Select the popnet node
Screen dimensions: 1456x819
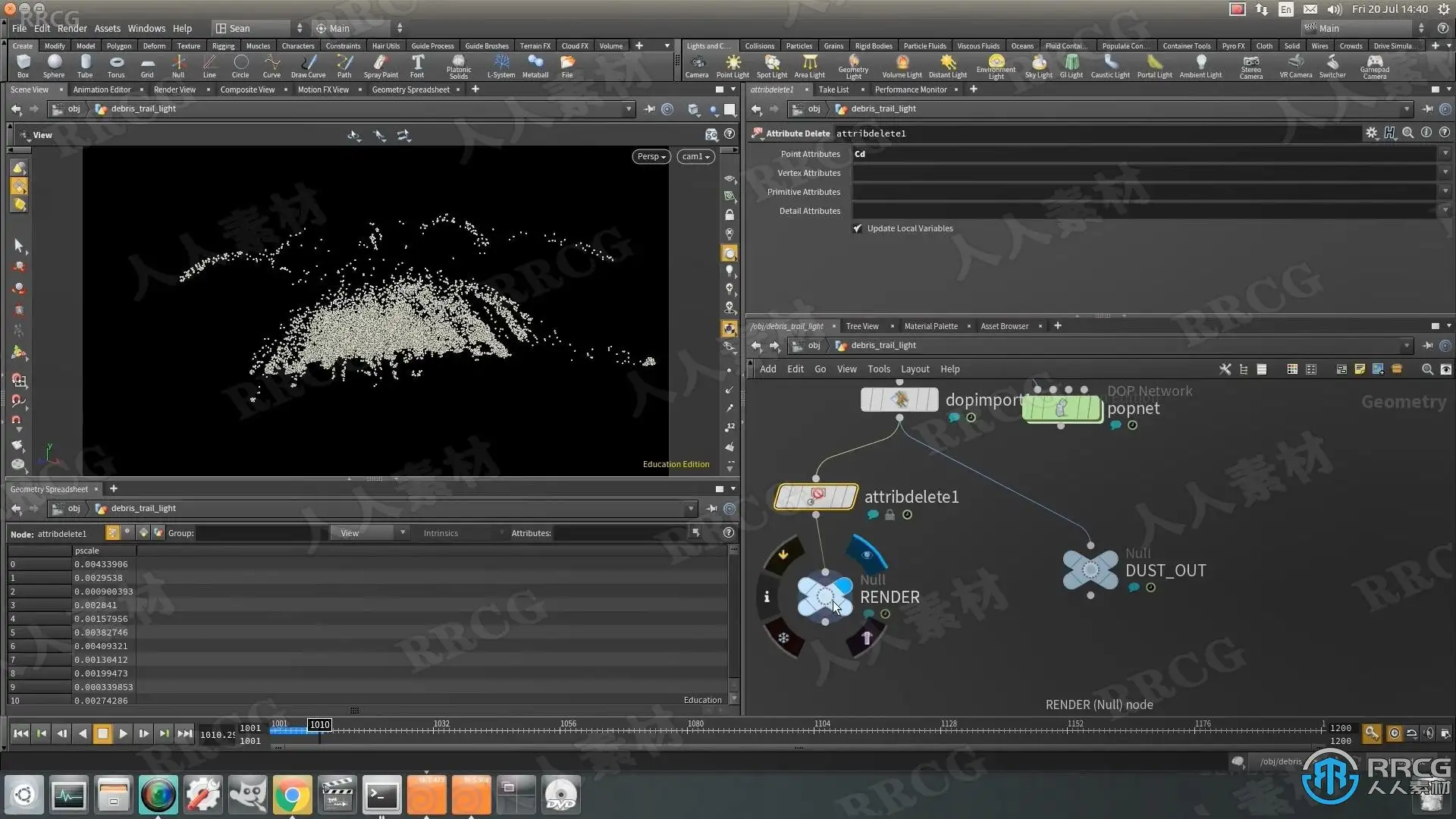point(1062,408)
